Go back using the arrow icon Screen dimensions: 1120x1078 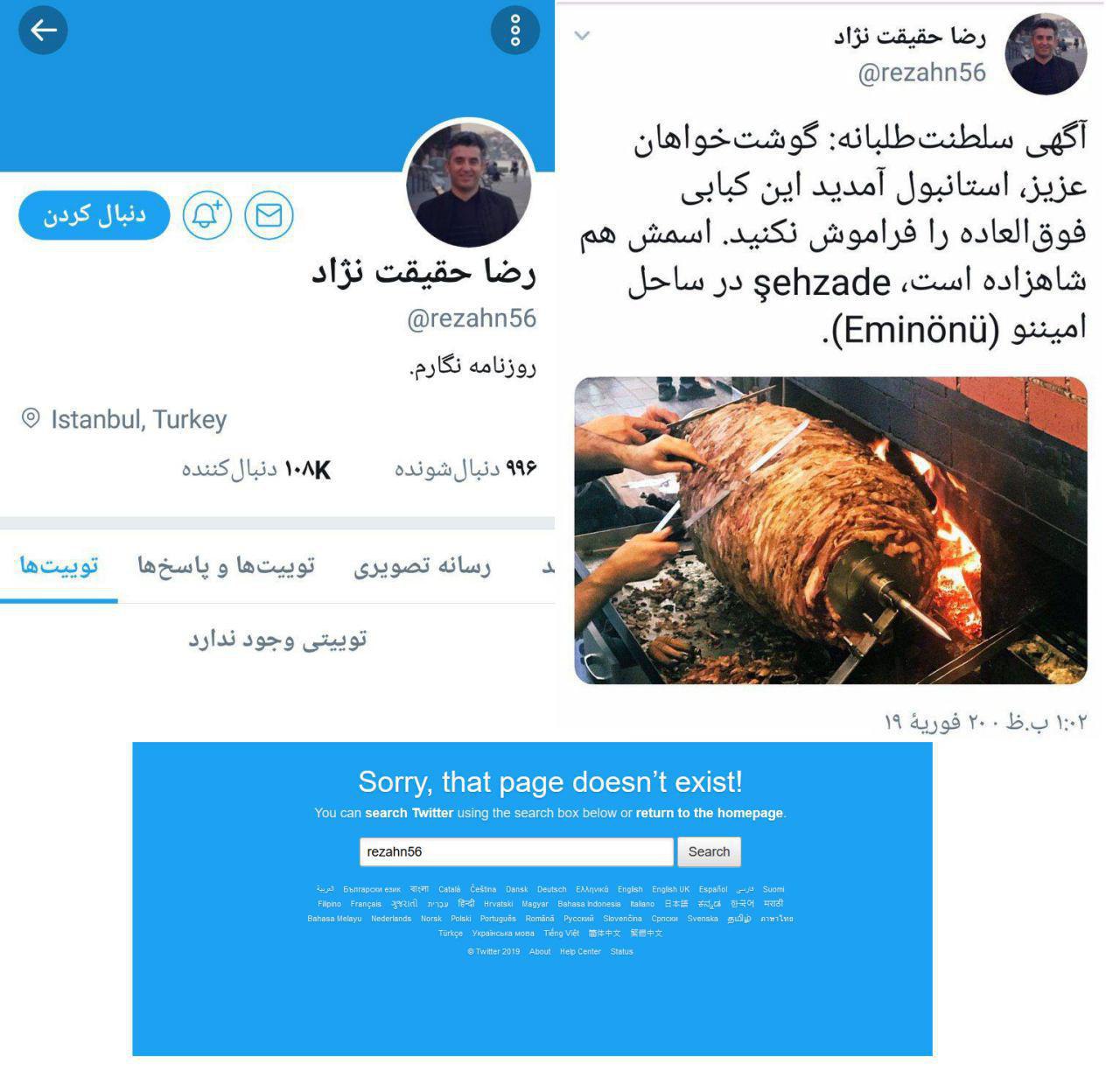click(43, 31)
